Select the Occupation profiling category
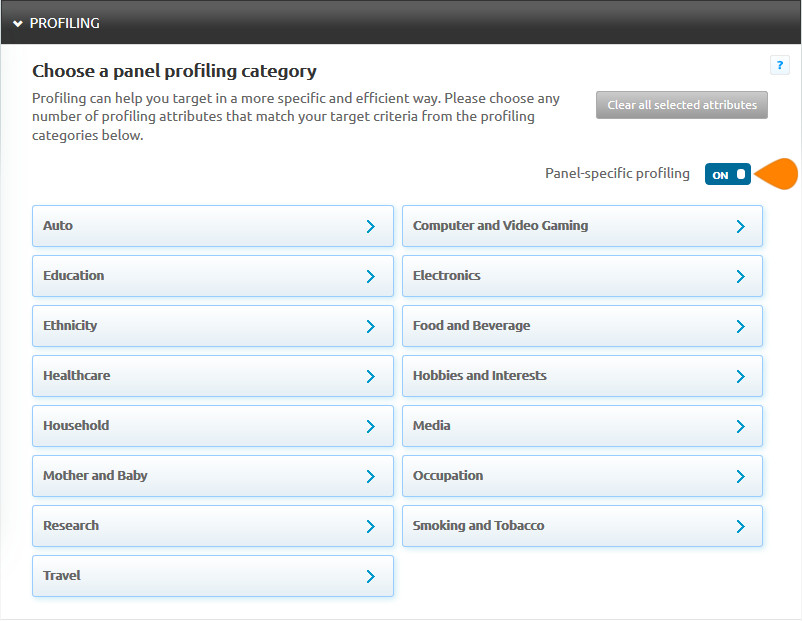The height and width of the screenshot is (621, 802). (x=582, y=476)
